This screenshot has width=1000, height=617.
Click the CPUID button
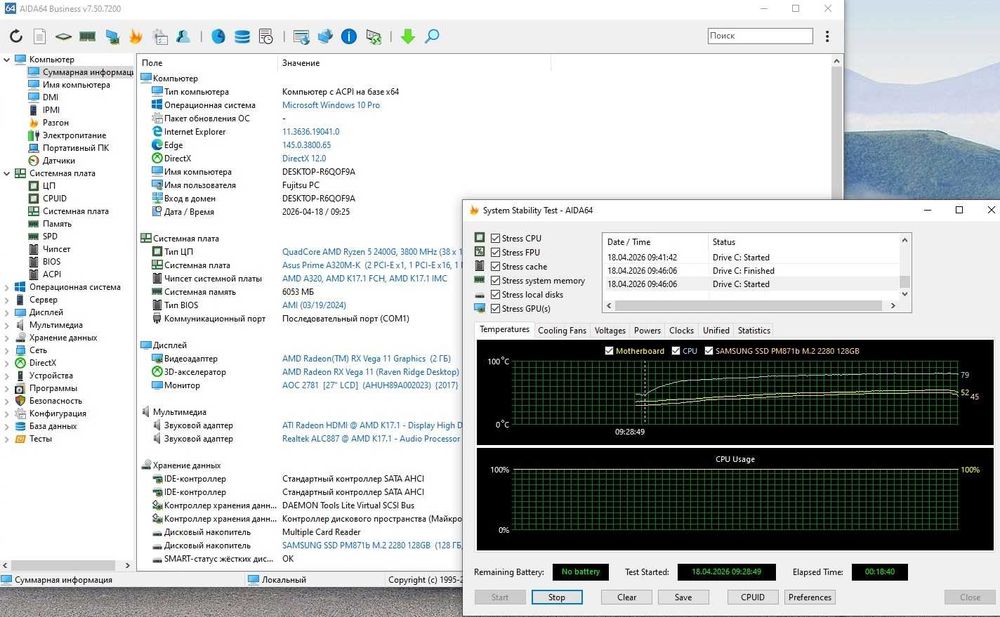[x=753, y=597]
